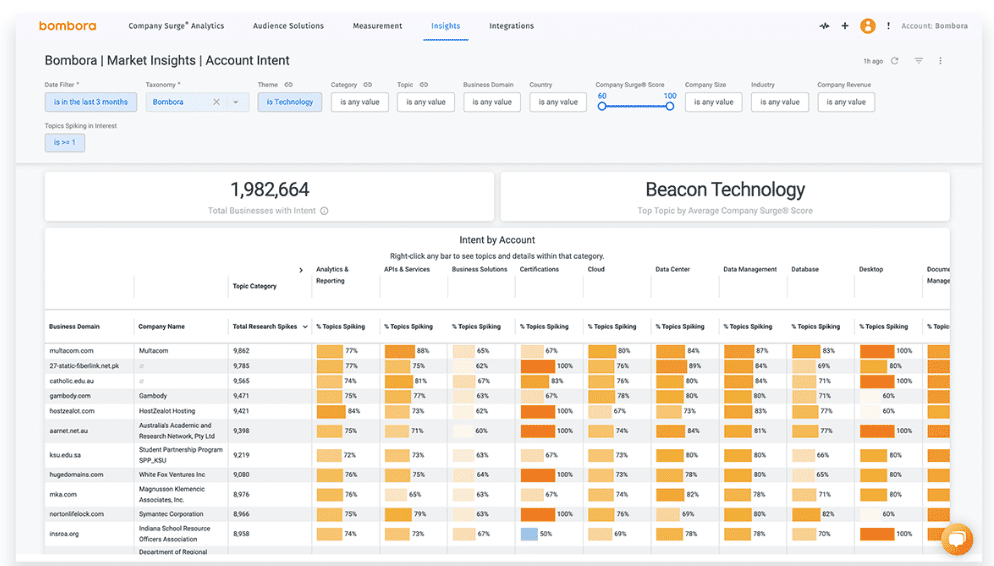This screenshot has width=994, height=566.
Task: Click the nortonlifelock.com domain cell
Action: [x=77, y=514]
